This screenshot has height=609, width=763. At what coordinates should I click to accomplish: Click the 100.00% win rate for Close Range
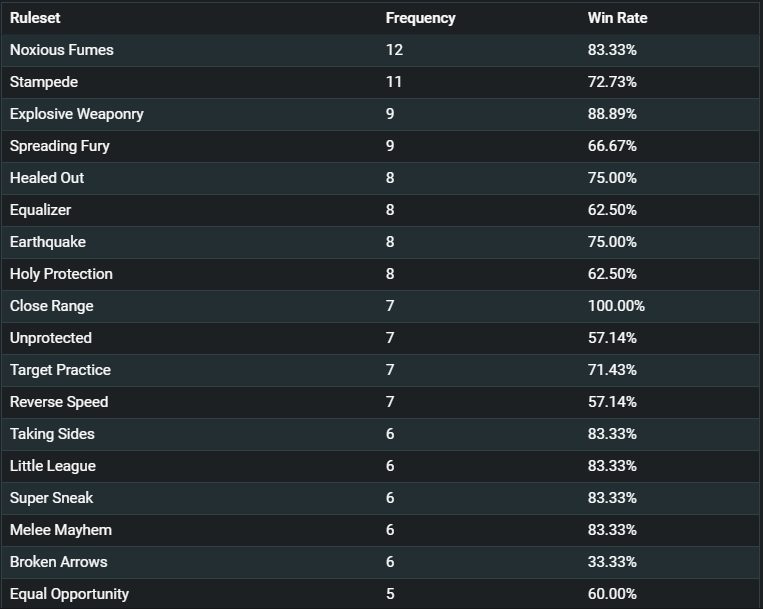pyautogui.click(x=616, y=306)
